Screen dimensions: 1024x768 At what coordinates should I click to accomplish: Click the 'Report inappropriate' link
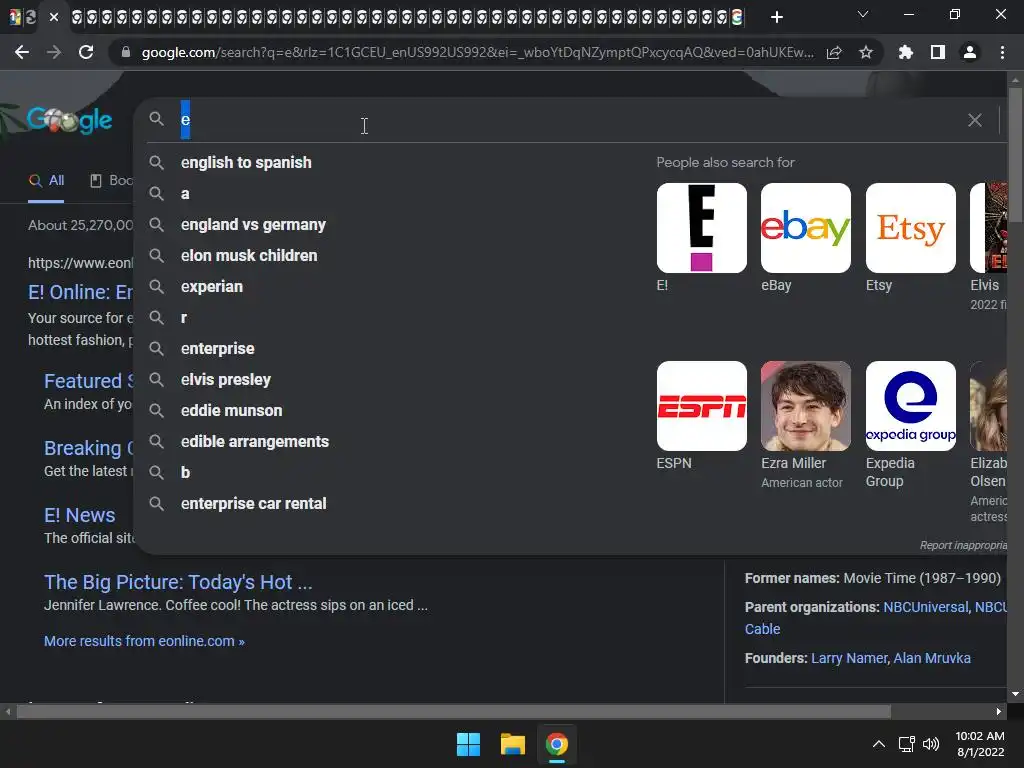click(x=963, y=545)
